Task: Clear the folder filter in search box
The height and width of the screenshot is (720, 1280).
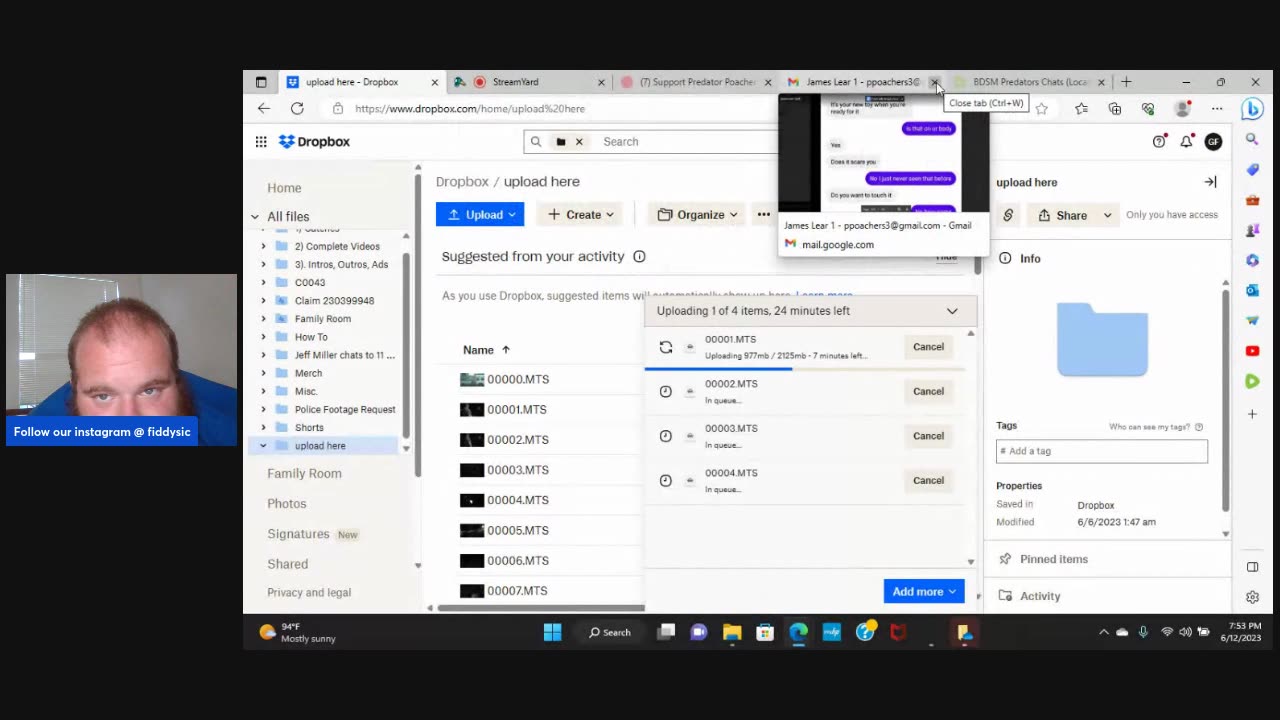Action: pos(578,142)
